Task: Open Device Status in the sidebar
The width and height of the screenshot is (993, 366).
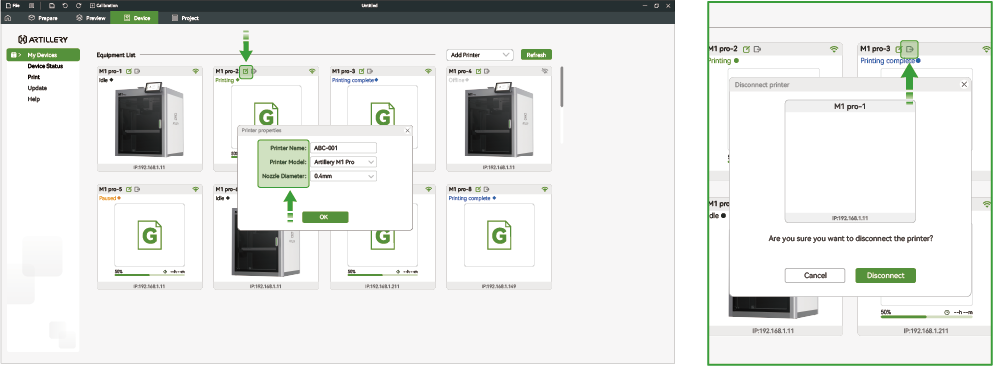Action: click(x=45, y=66)
